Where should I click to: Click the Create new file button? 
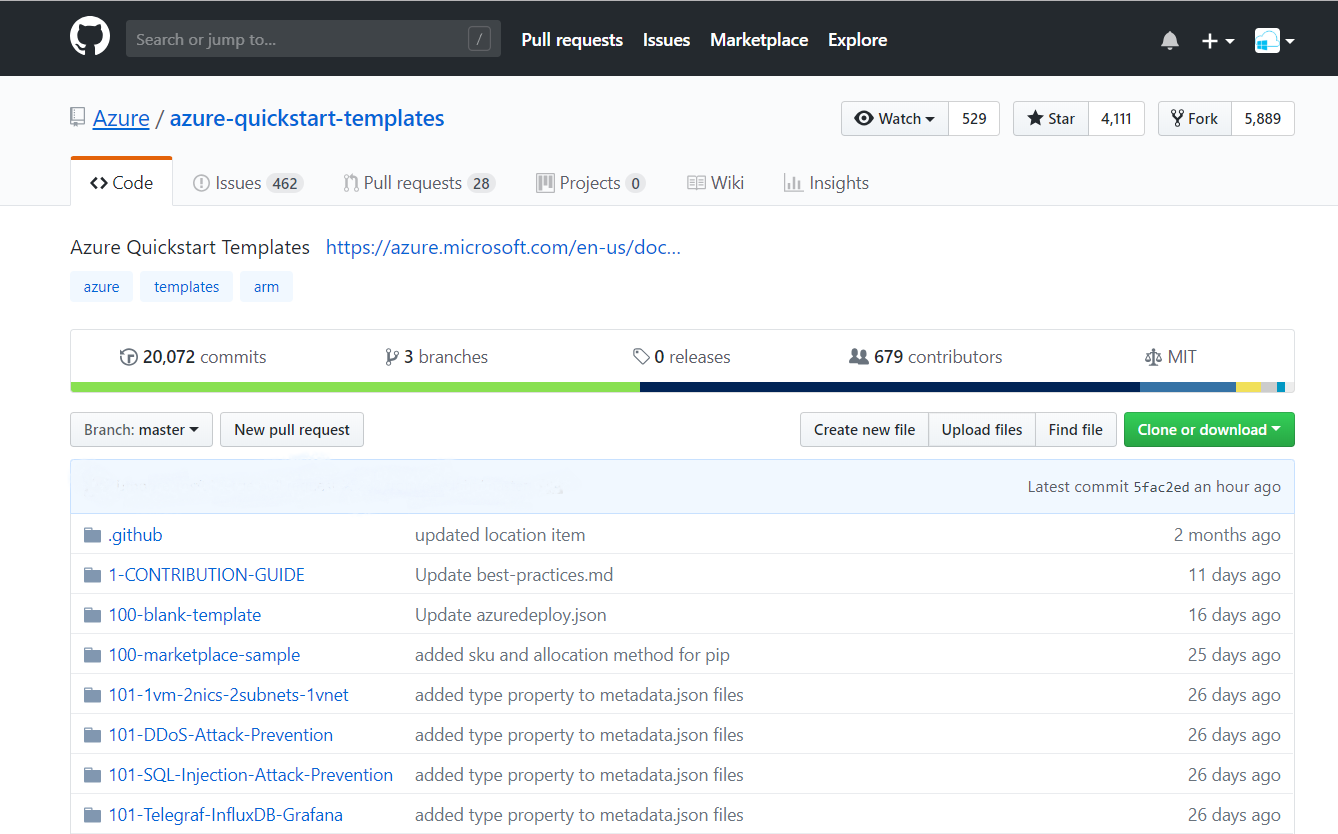[865, 430]
